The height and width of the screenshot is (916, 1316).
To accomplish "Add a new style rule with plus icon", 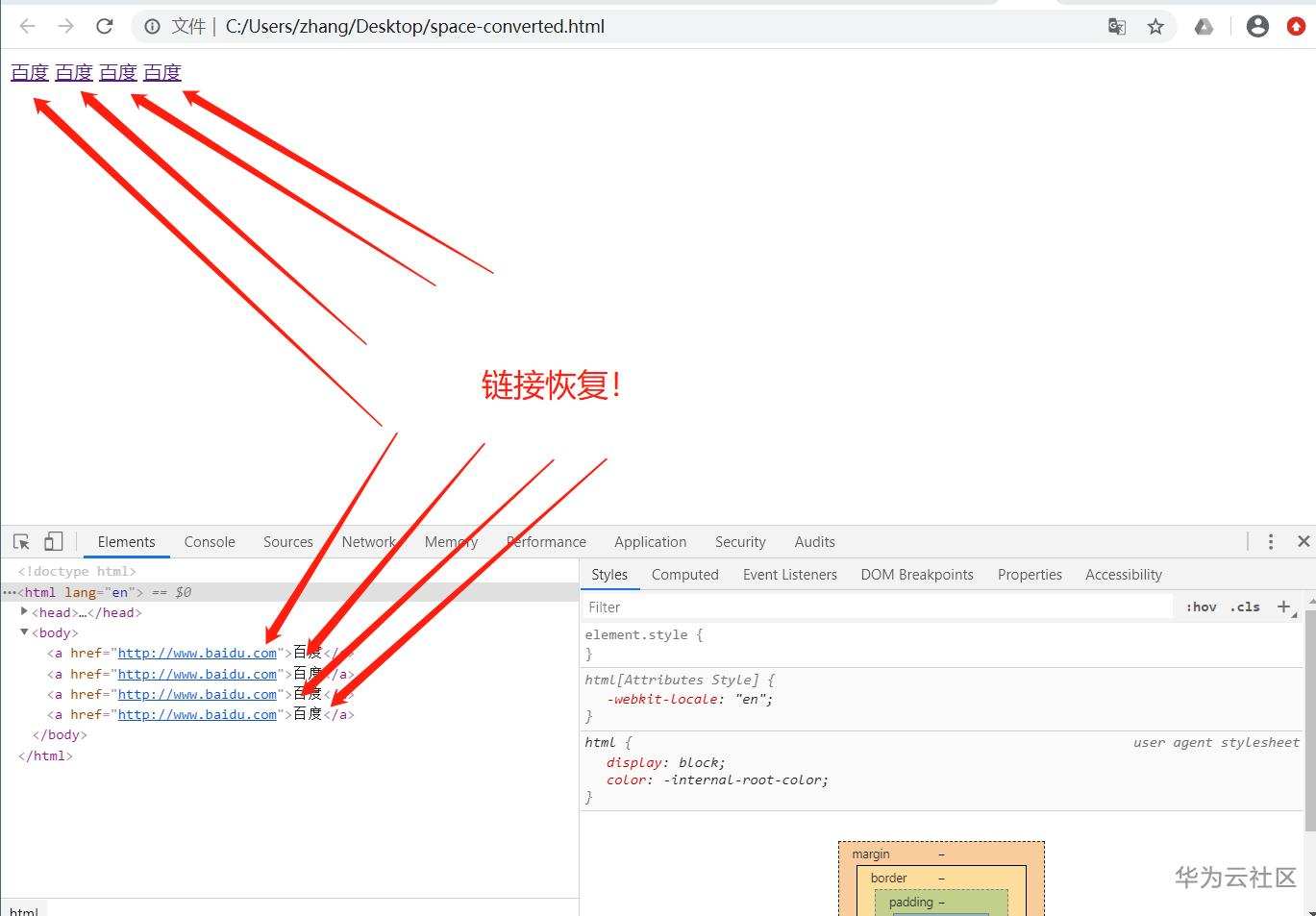I will pyautogui.click(x=1283, y=607).
